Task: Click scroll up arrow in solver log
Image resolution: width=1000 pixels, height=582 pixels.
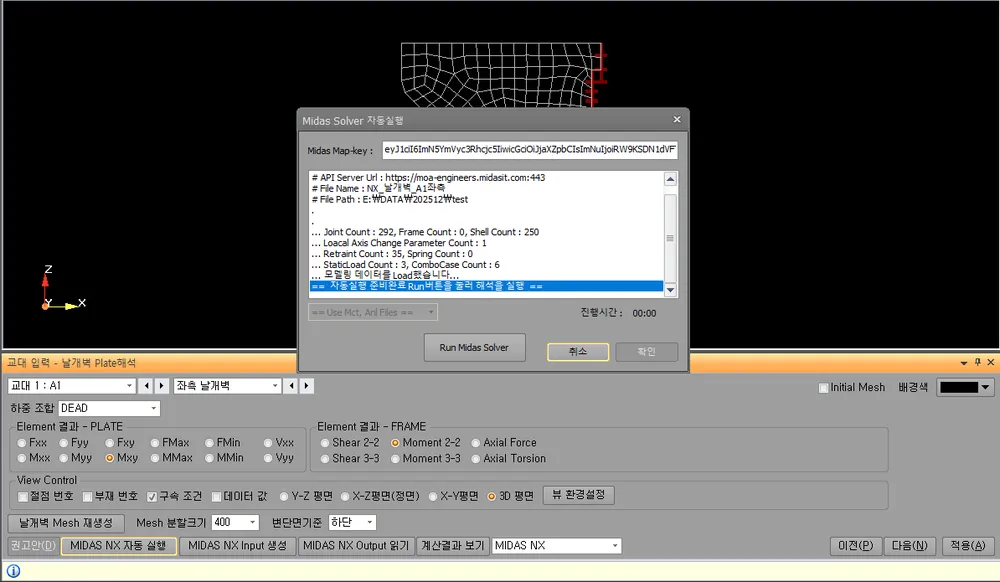Action: click(x=670, y=179)
